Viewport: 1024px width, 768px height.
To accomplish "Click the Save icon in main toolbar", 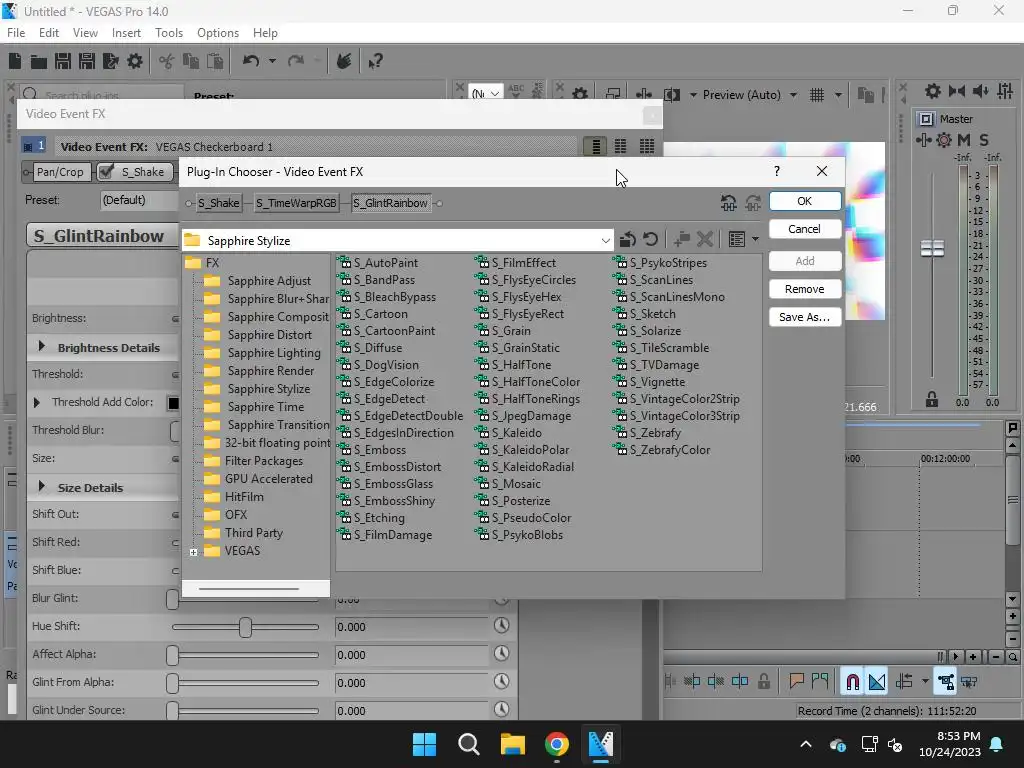I will 63,61.
